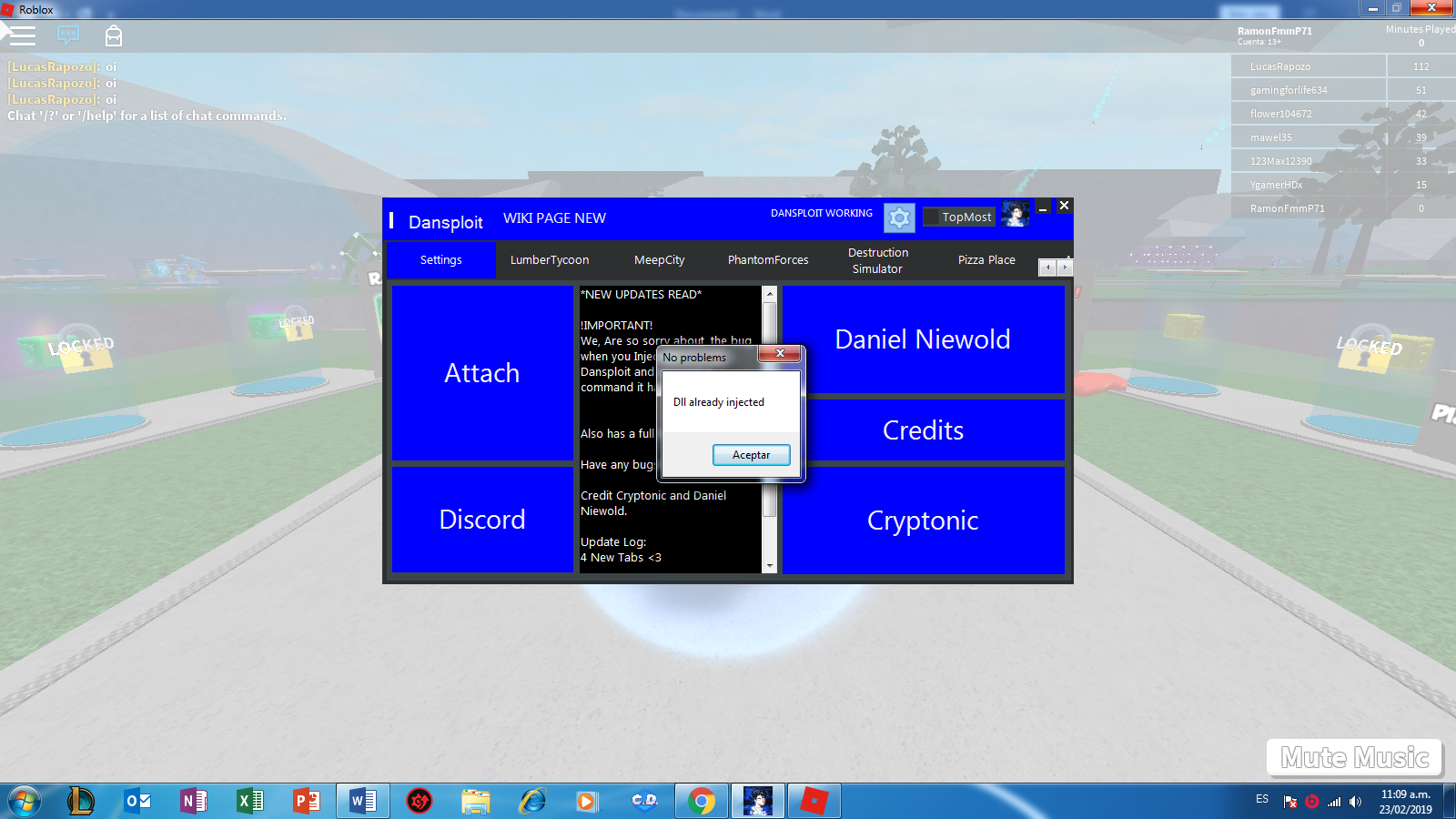Click the Show Desktop strip
The height and width of the screenshot is (819, 1456).
click(x=1451, y=802)
